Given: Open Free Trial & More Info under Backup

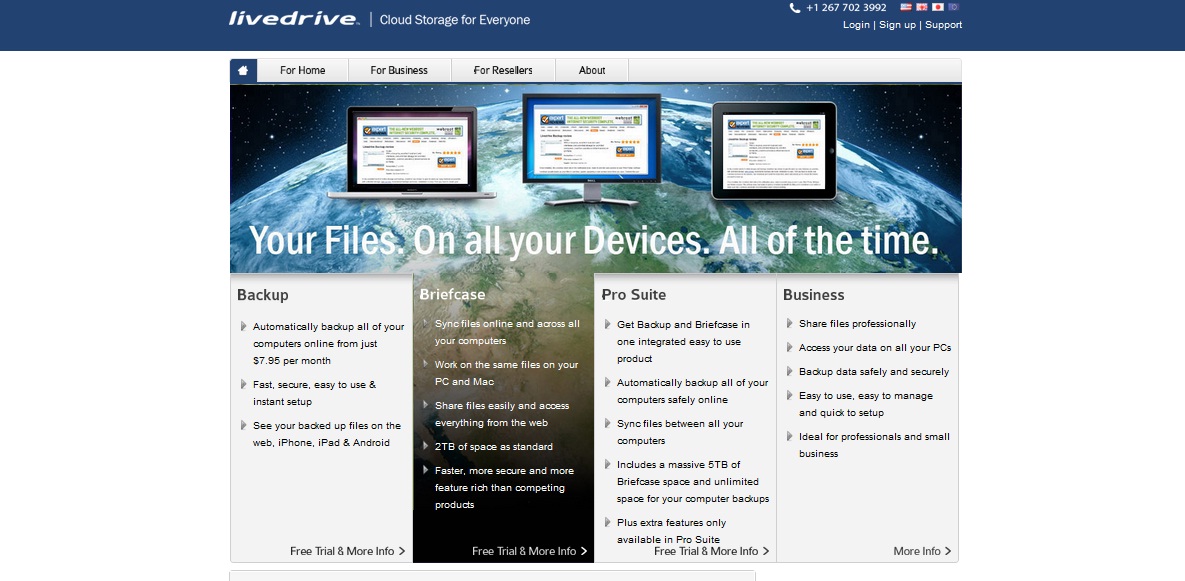Looking at the screenshot, I should pos(348,551).
